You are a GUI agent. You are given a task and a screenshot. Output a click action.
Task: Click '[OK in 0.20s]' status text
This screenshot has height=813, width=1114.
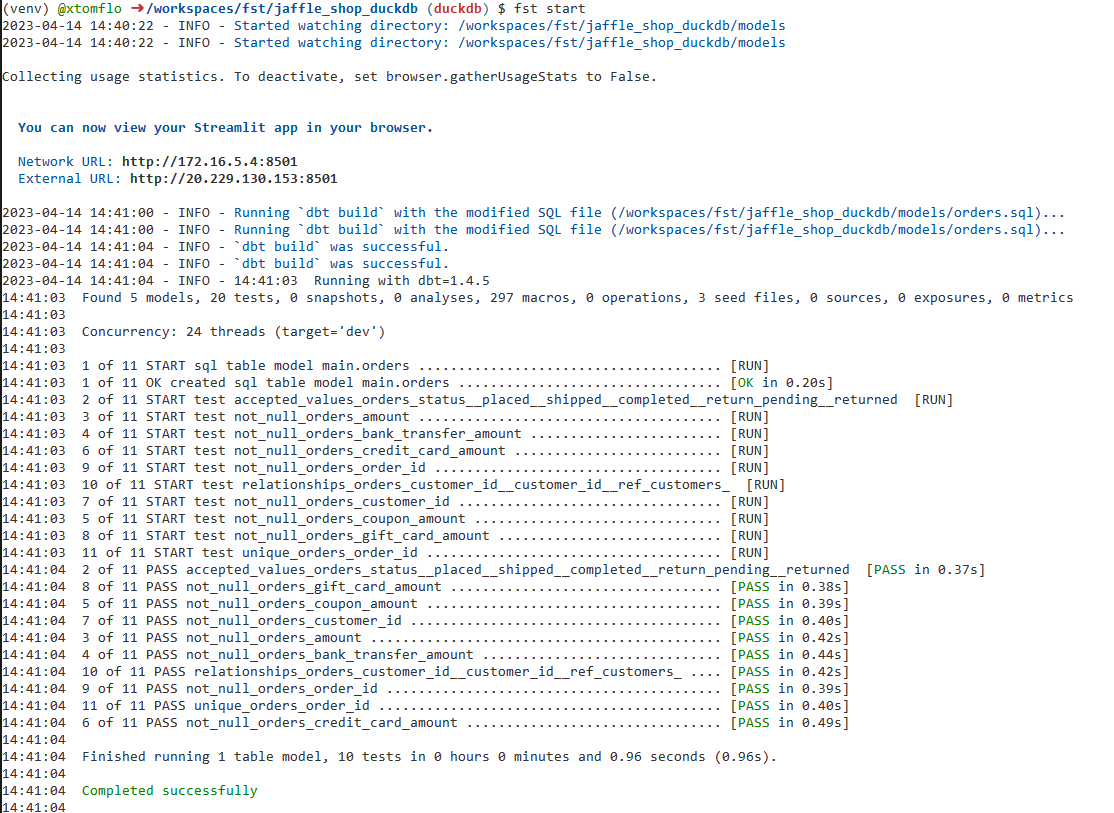[782, 382]
